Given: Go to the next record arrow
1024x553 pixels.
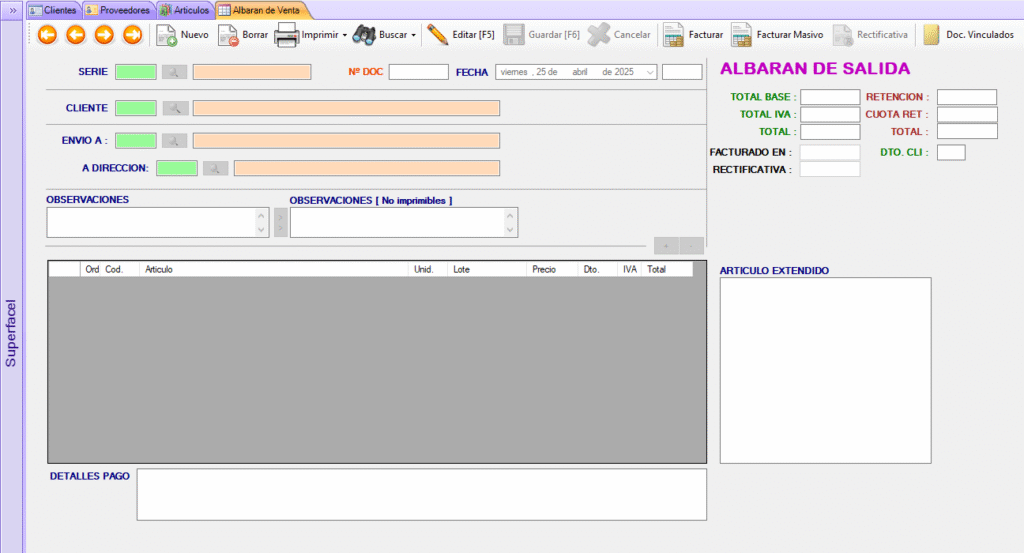Looking at the screenshot, I should coord(104,35).
